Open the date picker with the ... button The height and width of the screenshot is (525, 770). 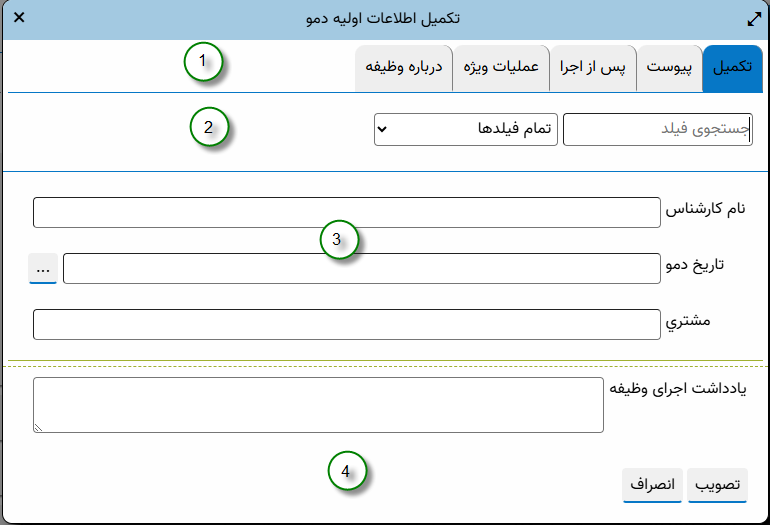43,269
